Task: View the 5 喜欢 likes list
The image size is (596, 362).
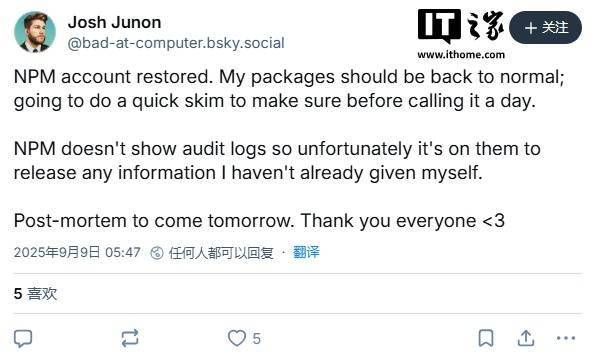Action: tap(35, 294)
